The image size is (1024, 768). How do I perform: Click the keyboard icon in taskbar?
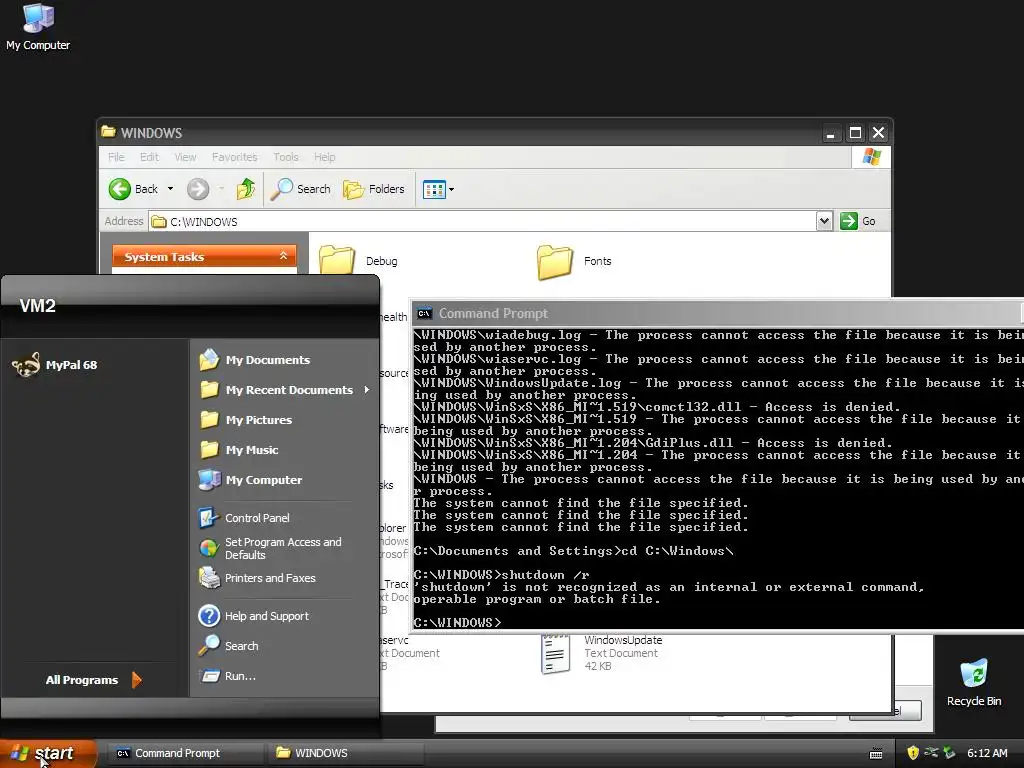(876, 754)
